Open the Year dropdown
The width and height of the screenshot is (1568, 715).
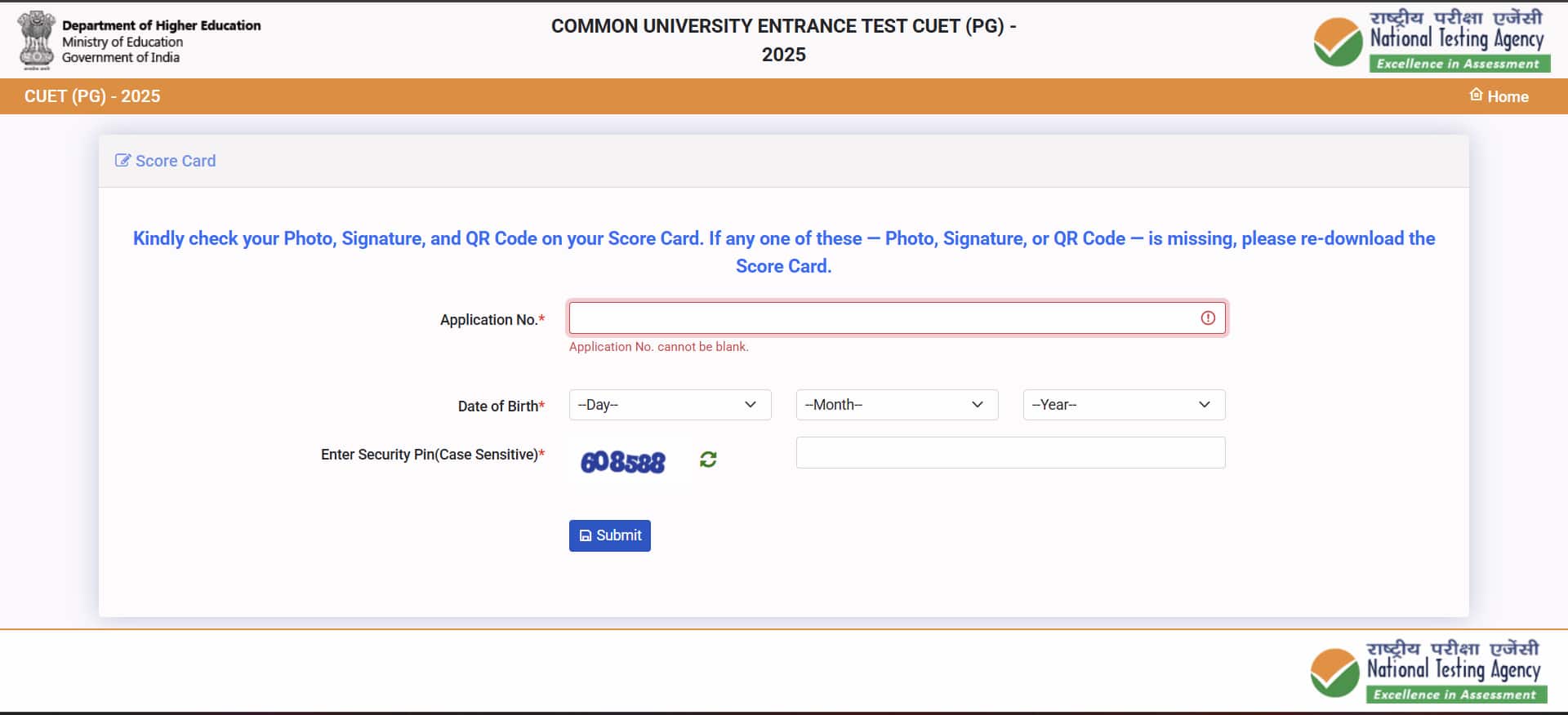click(1124, 405)
